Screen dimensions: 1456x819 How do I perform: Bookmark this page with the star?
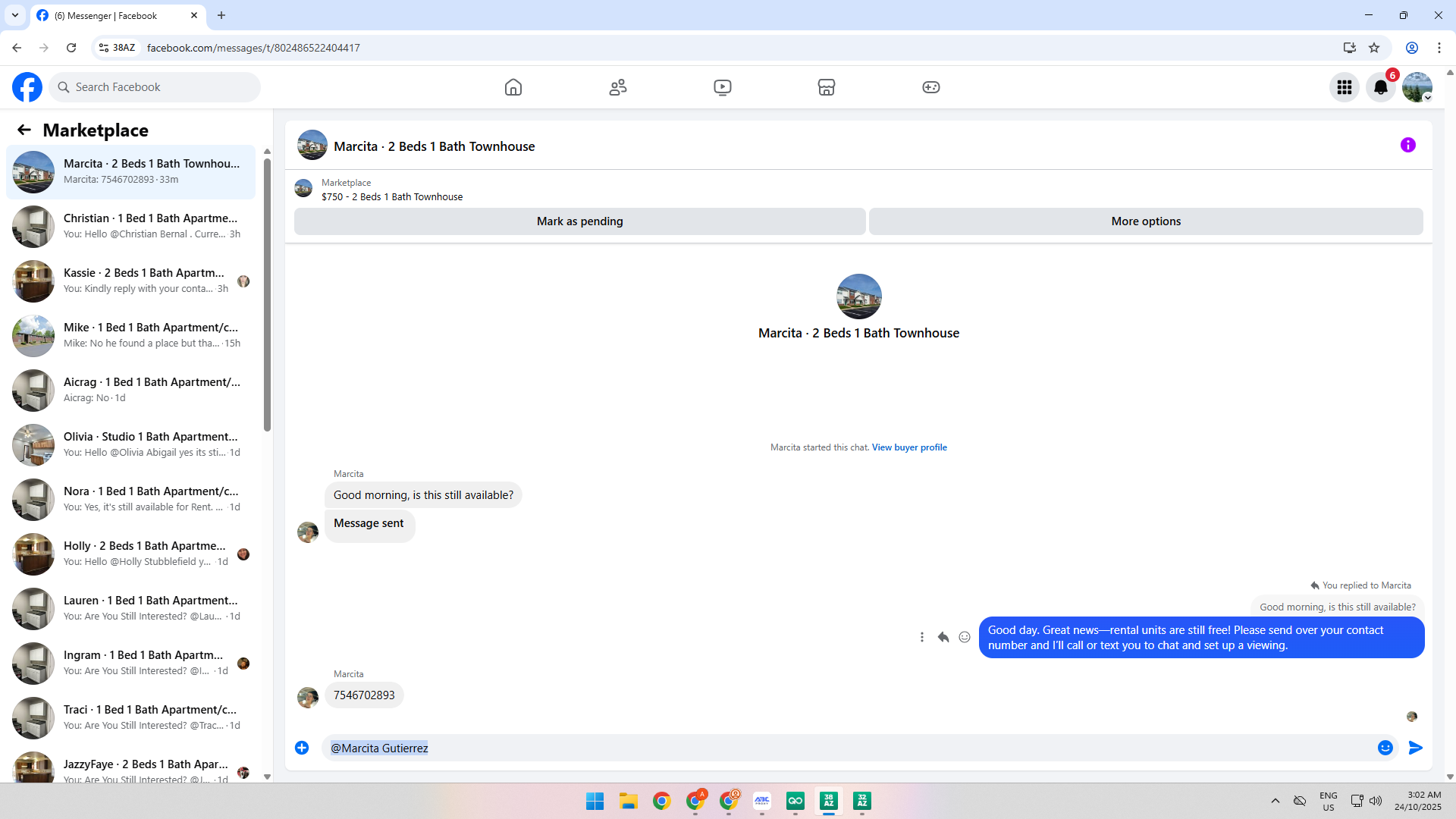(1374, 48)
